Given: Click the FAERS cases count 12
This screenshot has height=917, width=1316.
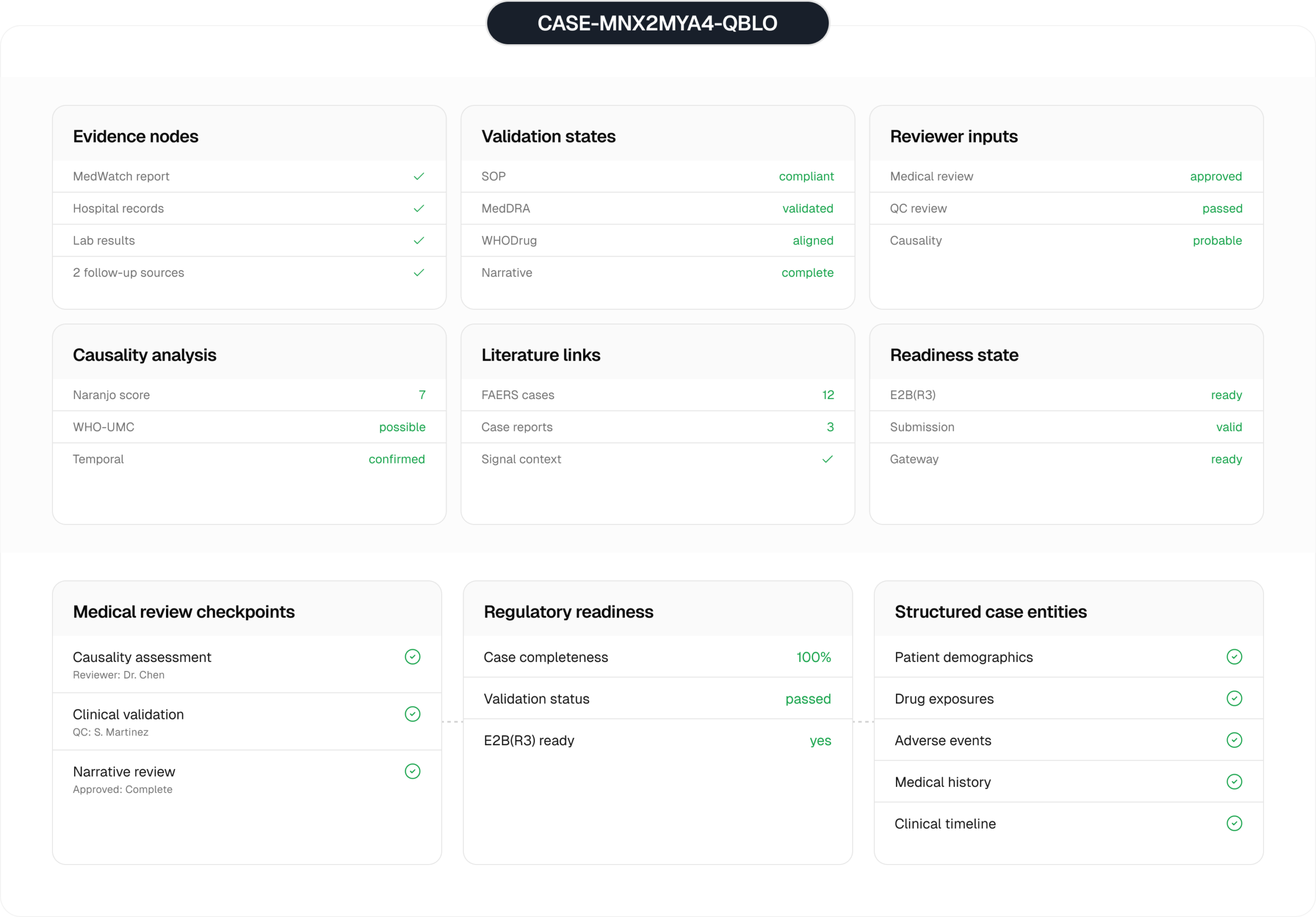Looking at the screenshot, I should coord(828,395).
